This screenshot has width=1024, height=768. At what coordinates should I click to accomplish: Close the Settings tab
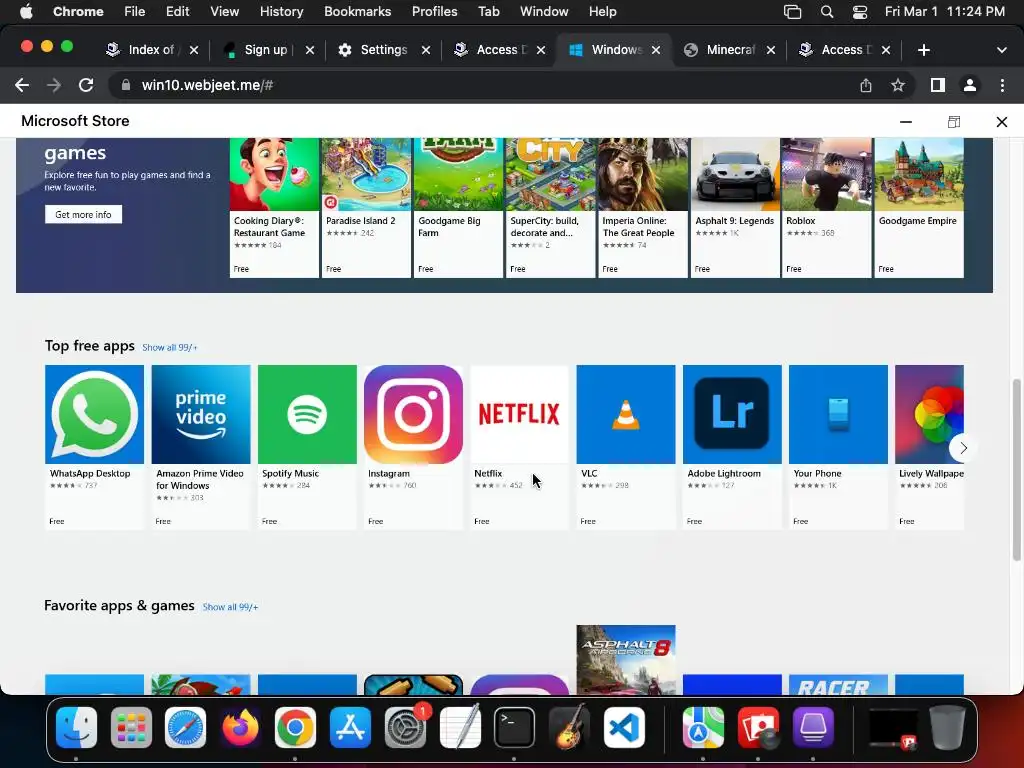point(426,50)
